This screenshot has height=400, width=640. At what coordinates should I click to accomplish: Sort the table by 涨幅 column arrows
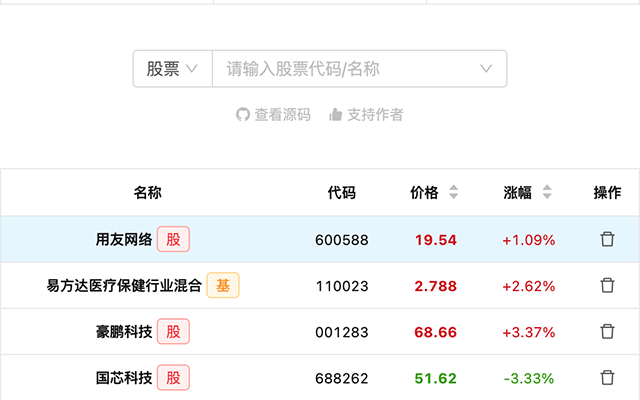pos(547,192)
